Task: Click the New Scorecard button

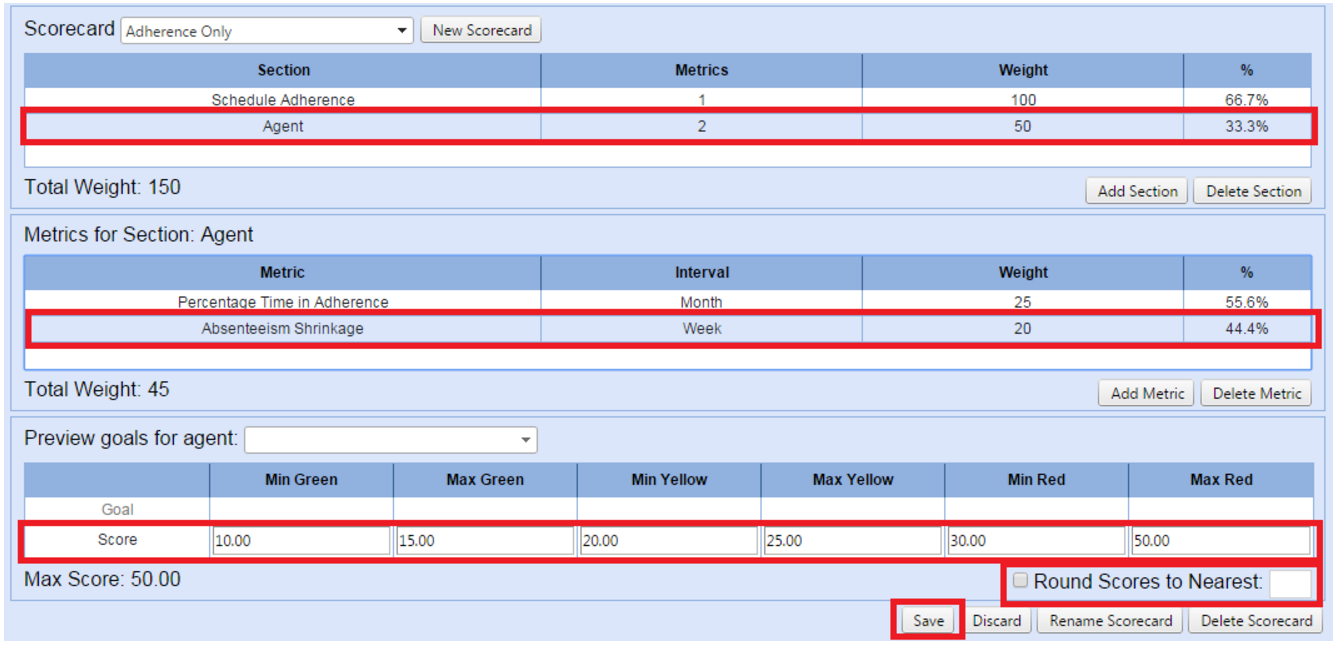Action: click(x=481, y=30)
